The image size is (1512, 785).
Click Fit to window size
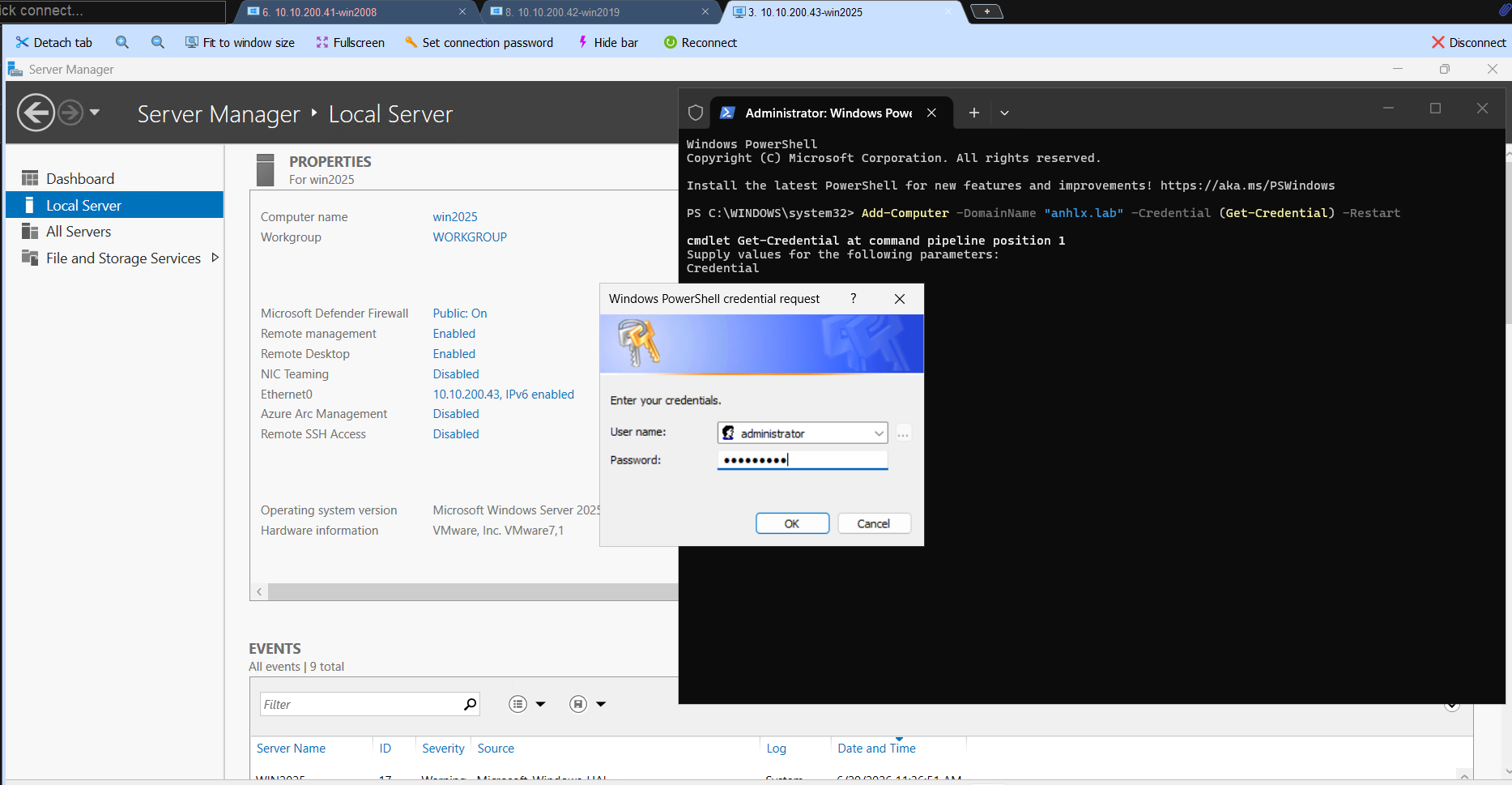point(240,42)
